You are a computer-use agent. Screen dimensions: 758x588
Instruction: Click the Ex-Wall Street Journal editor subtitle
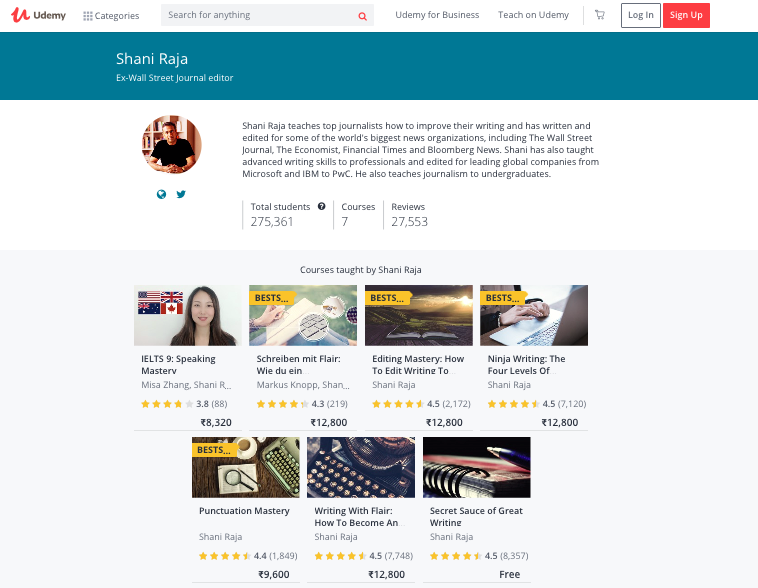pos(175,78)
